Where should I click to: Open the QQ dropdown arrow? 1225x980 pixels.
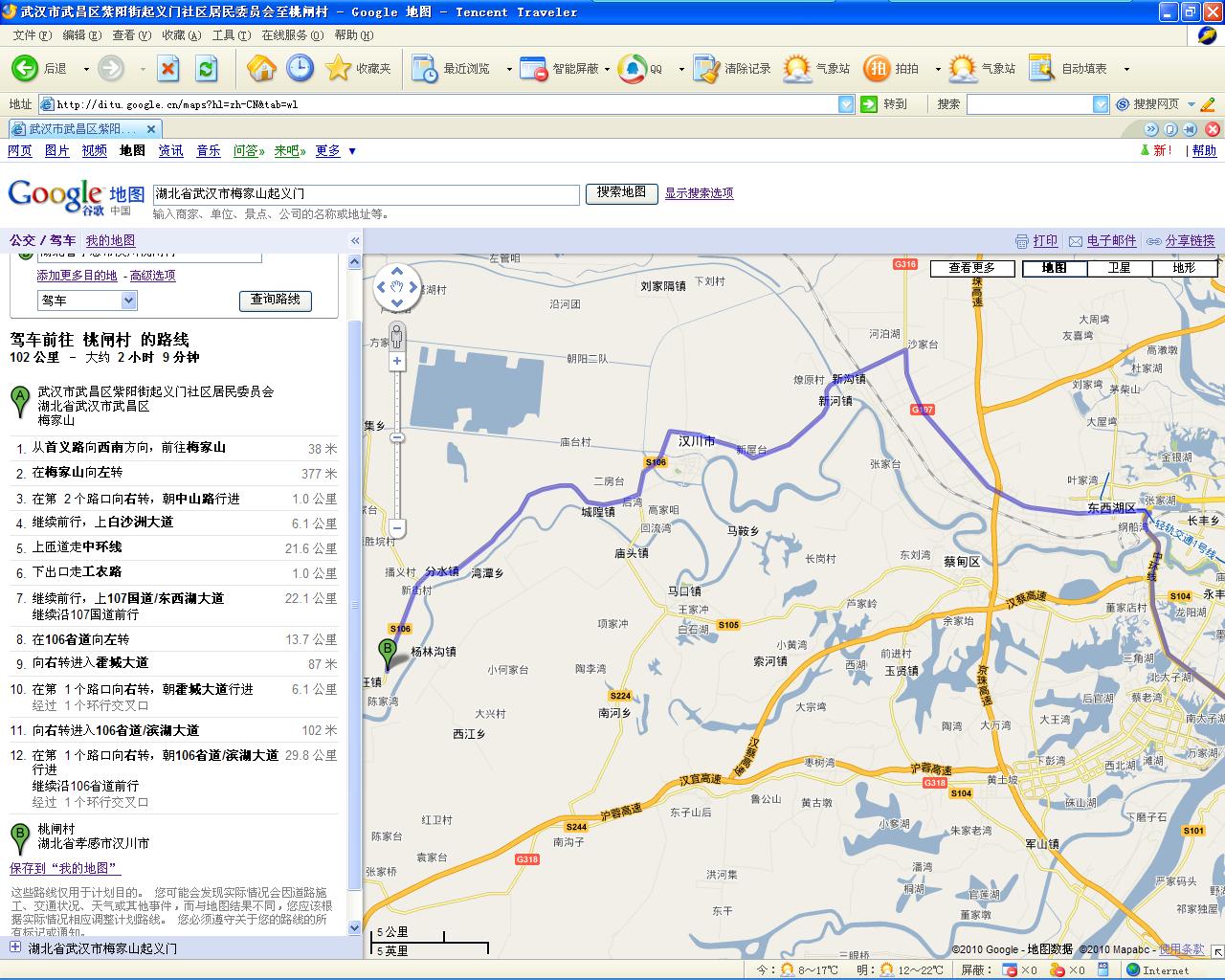(681, 69)
